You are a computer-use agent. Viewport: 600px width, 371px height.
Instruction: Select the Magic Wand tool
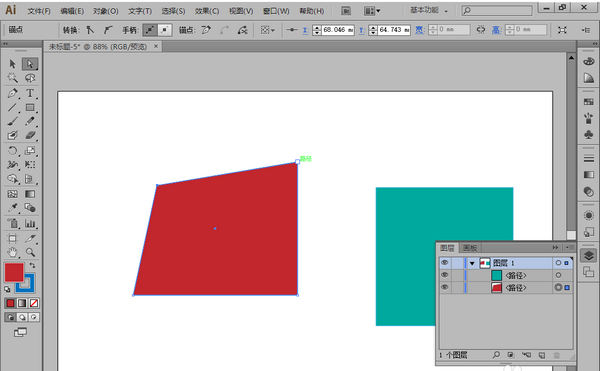[x=12, y=78]
